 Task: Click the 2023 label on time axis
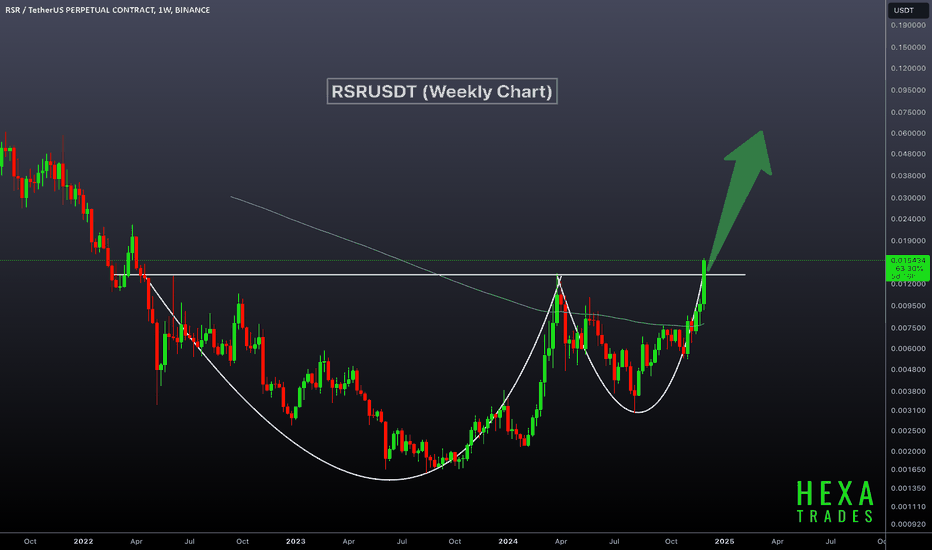tap(295, 541)
